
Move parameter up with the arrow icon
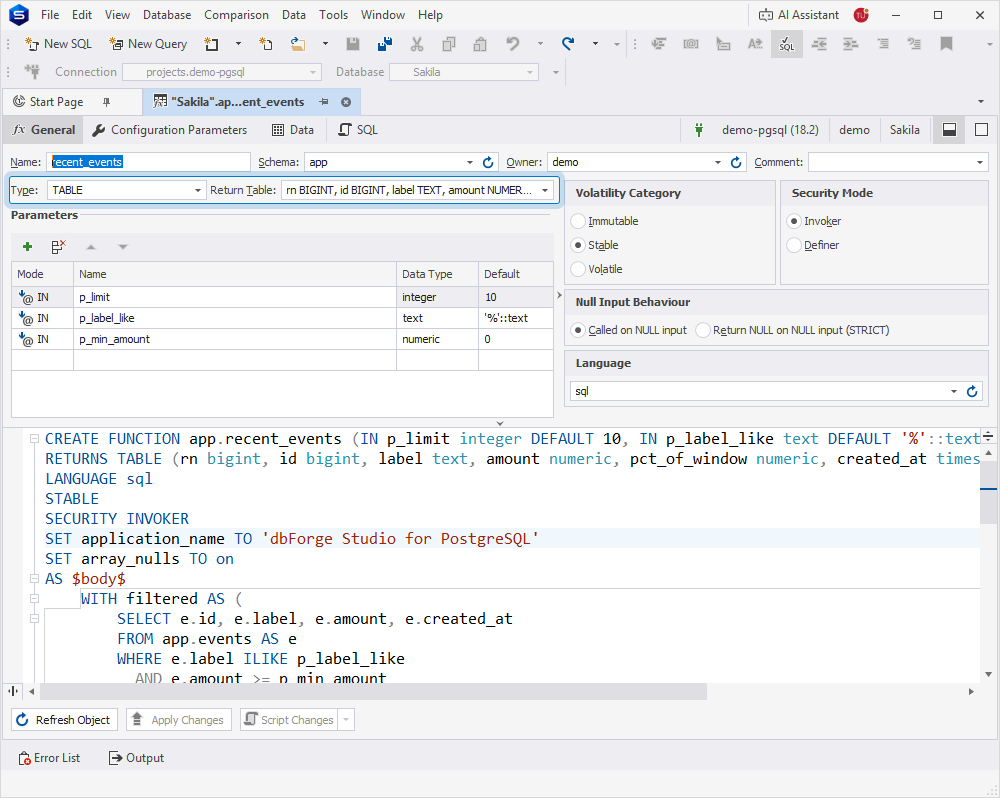point(91,247)
